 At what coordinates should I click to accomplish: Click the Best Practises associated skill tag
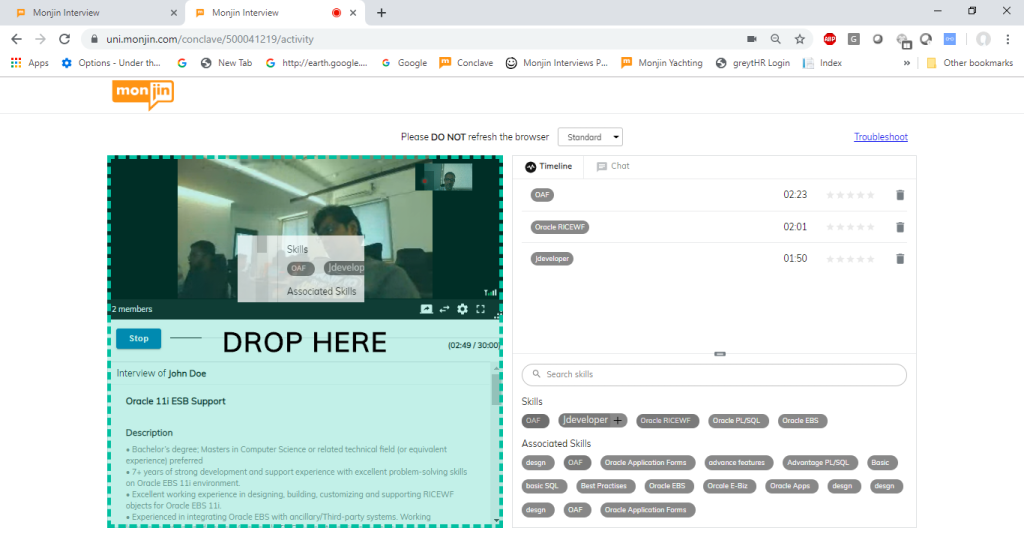pyautogui.click(x=601, y=486)
